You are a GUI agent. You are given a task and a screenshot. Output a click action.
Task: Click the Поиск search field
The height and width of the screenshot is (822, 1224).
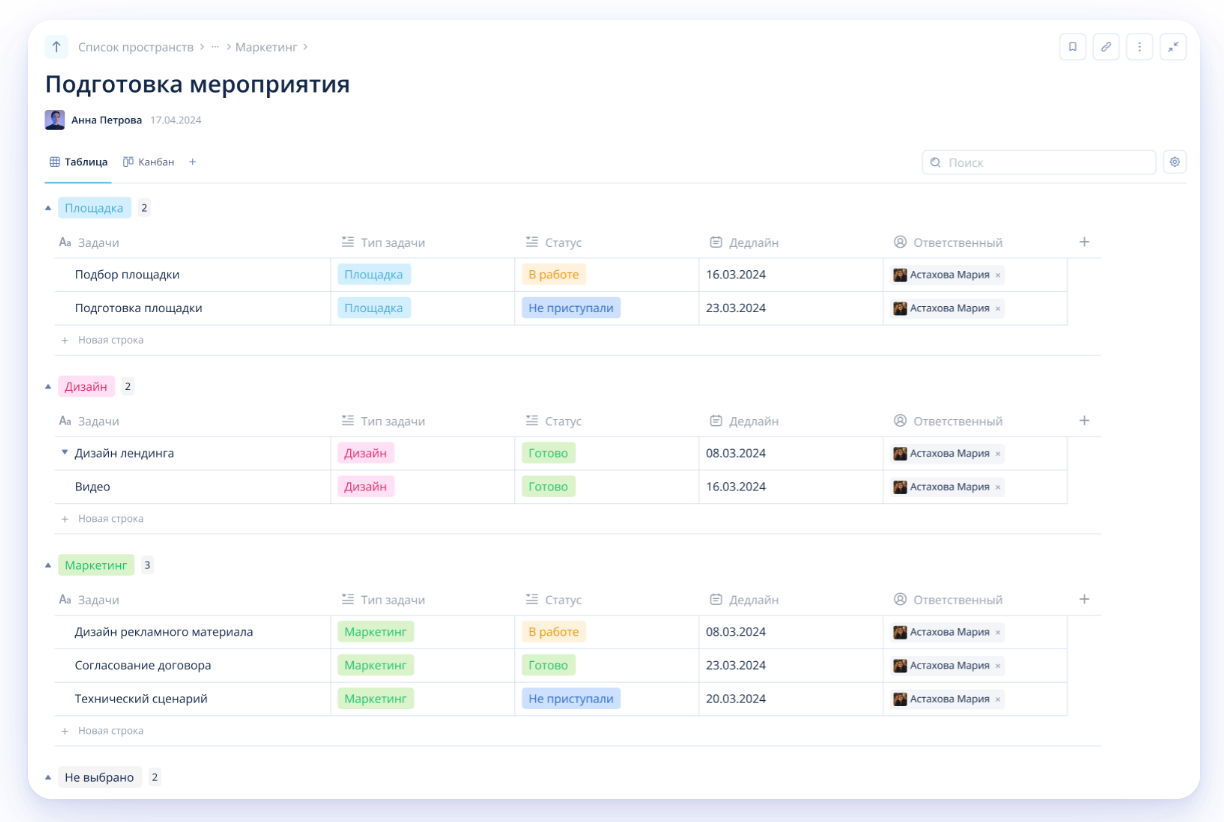pos(1039,162)
